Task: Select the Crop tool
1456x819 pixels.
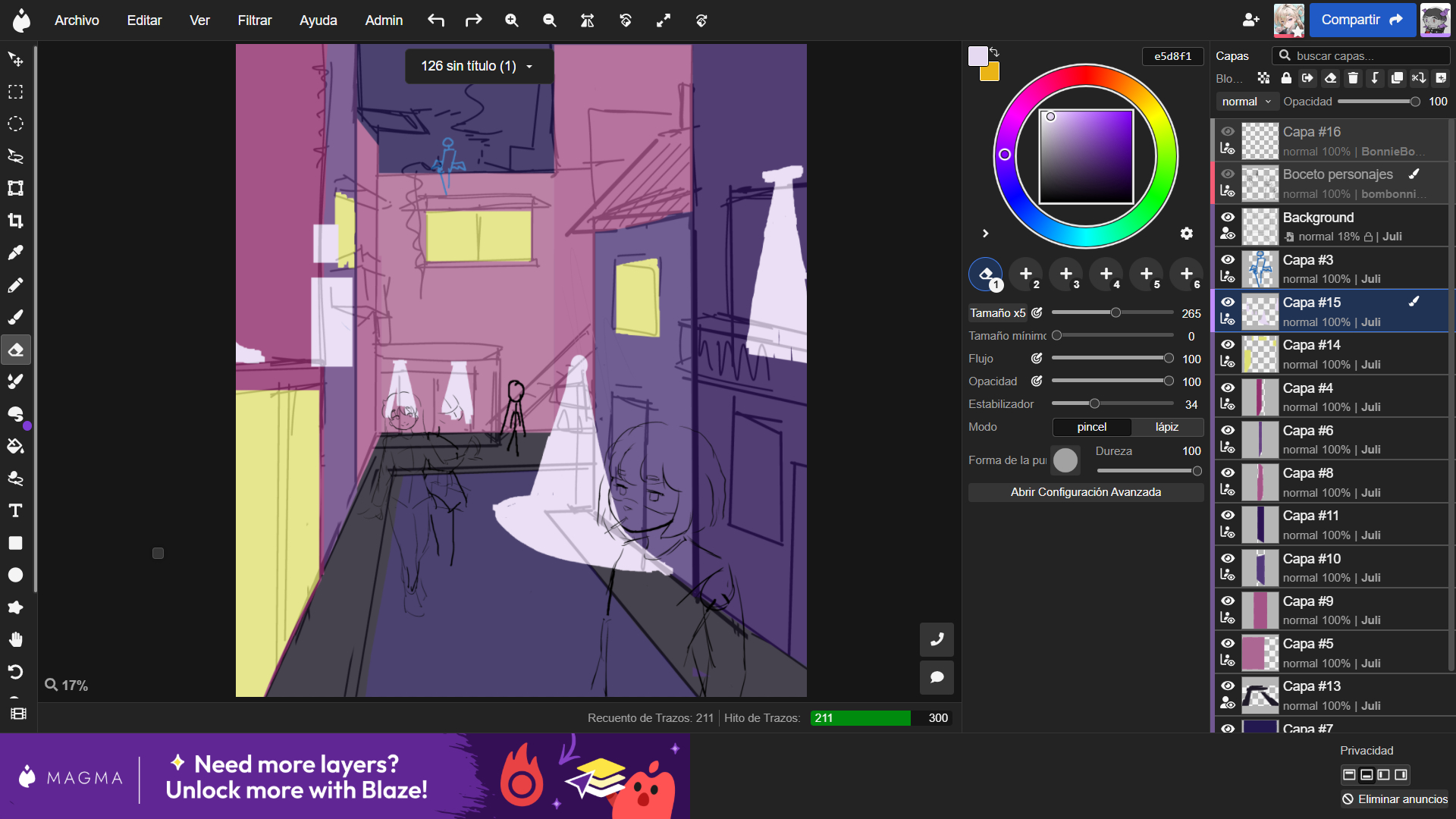Action: coord(15,221)
